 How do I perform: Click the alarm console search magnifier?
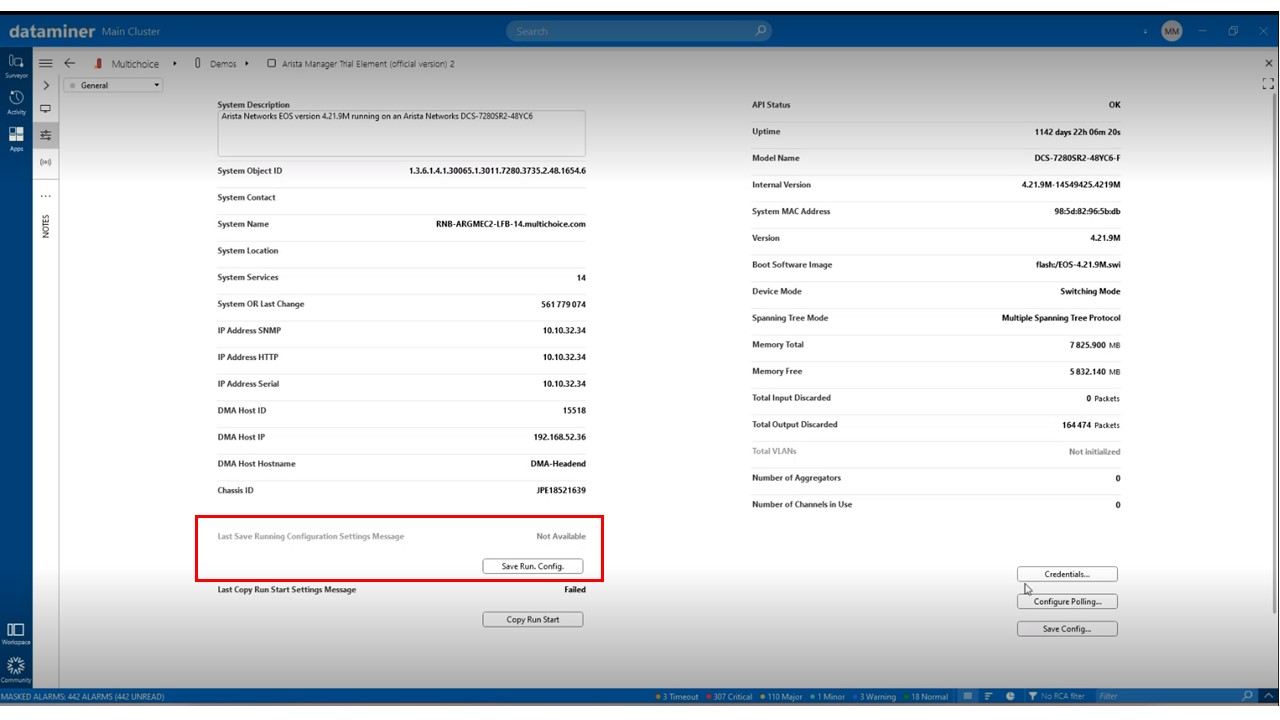click(1247, 696)
